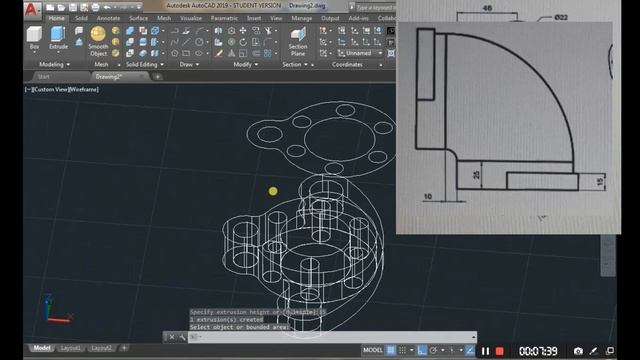The height and width of the screenshot is (360, 640).
Task: Toggle object snap icon at status bar end
Action: pyautogui.click(x=470, y=350)
